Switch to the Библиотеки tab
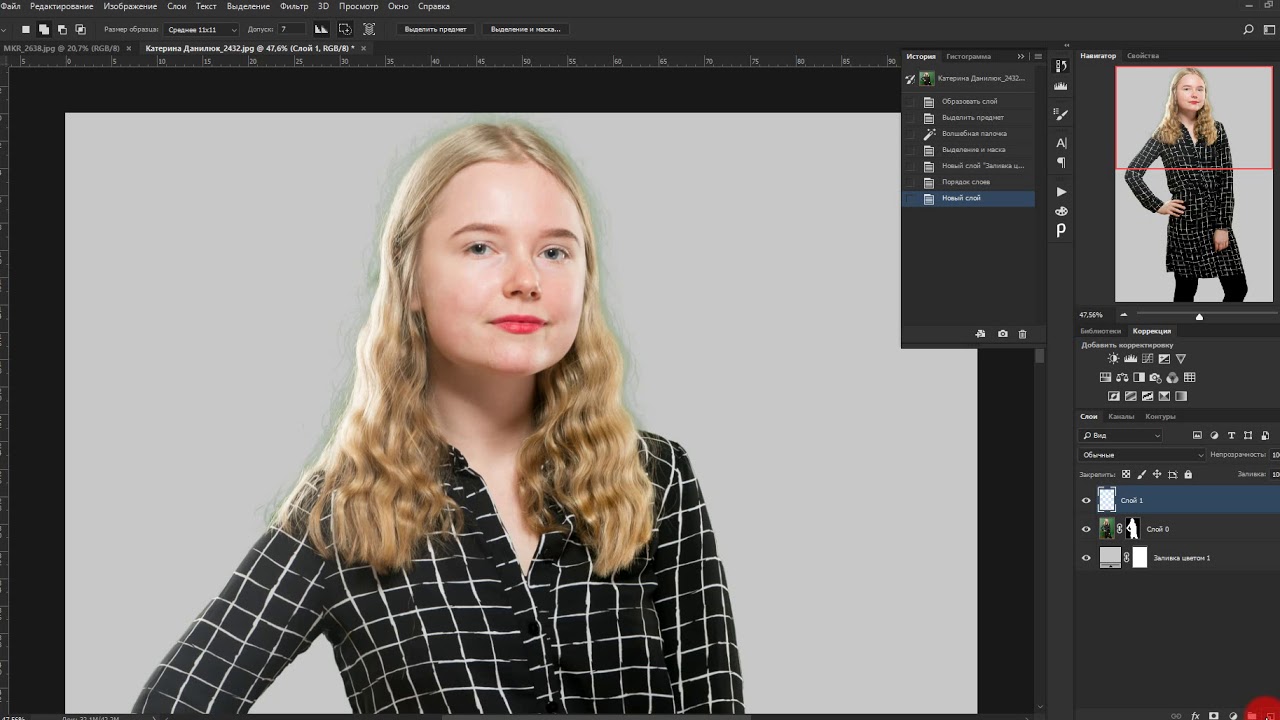The image size is (1280, 720). pyautogui.click(x=1100, y=331)
